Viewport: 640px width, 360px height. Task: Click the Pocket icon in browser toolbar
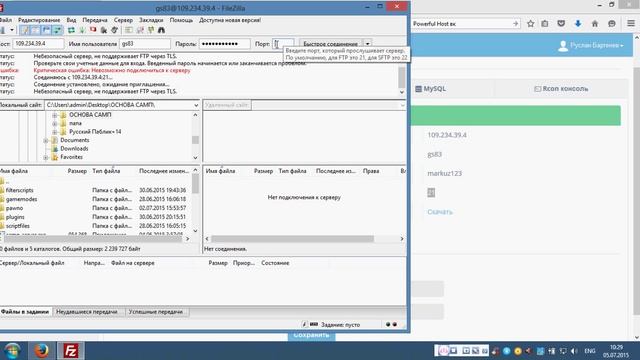(x=561, y=24)
